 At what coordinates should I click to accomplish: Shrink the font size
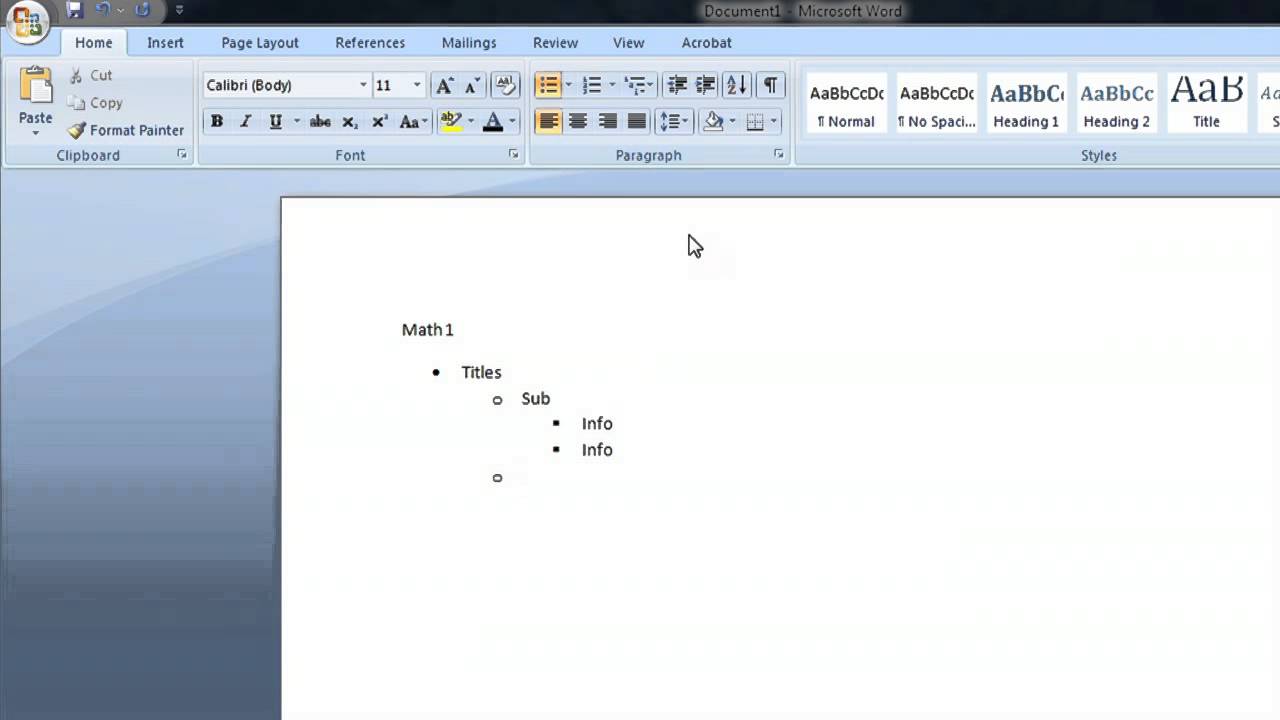472,86
